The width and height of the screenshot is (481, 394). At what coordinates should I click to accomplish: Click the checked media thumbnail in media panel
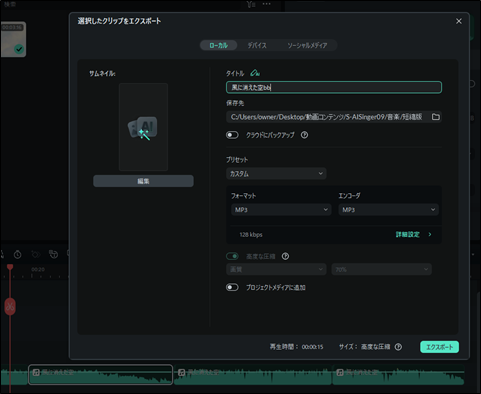click(x=13, y=39)
